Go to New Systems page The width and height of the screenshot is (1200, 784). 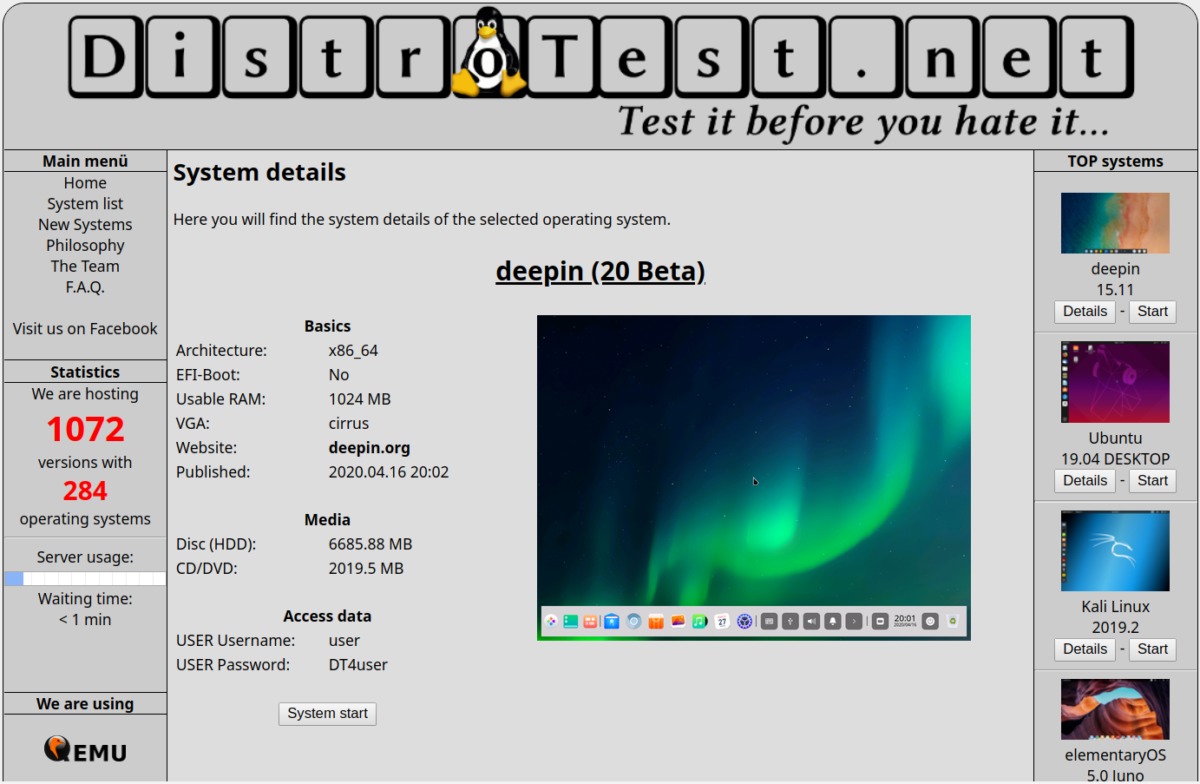pyautogui.click(x=85, y=225)
